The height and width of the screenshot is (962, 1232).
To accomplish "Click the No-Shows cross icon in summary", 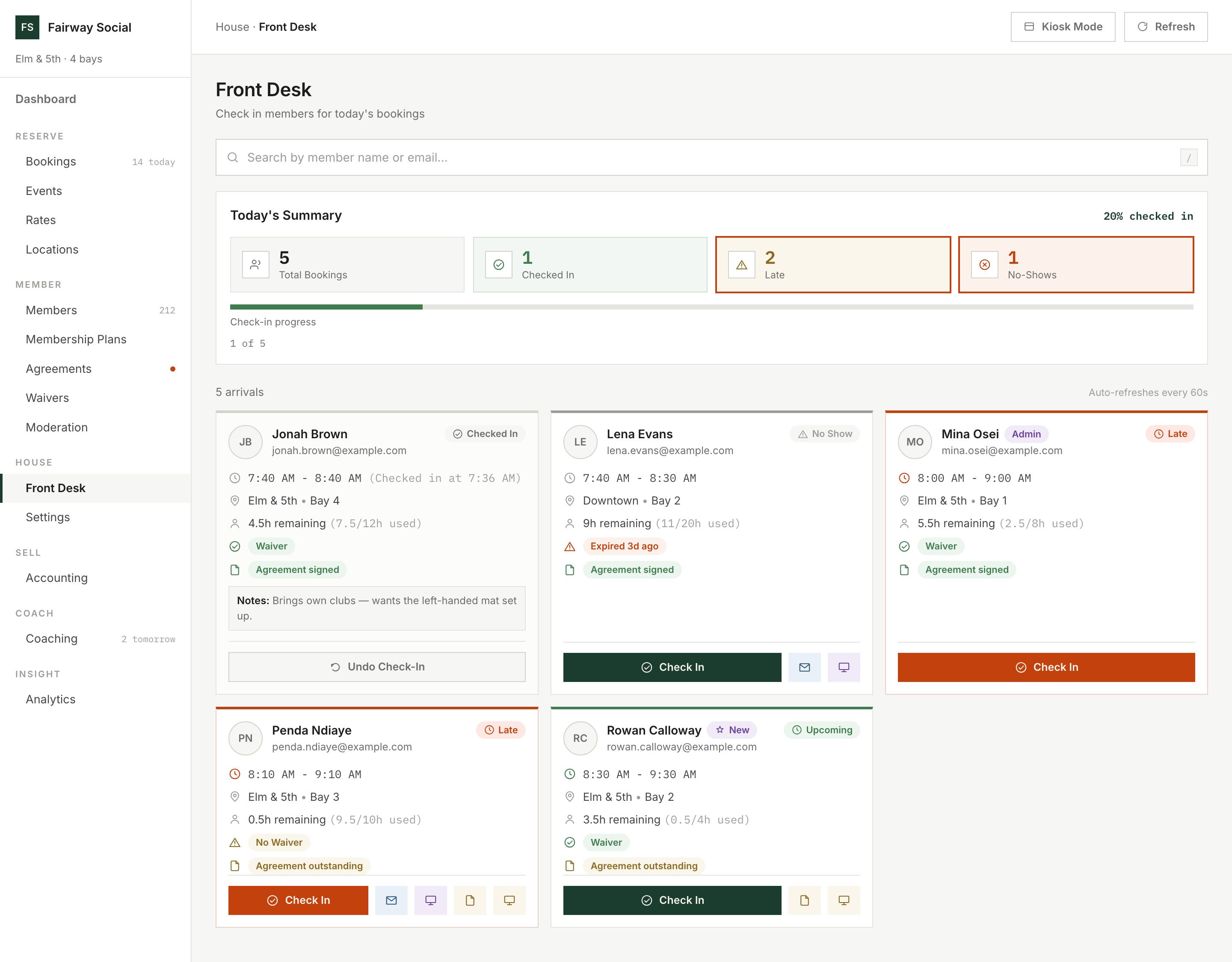I will 984,265.
